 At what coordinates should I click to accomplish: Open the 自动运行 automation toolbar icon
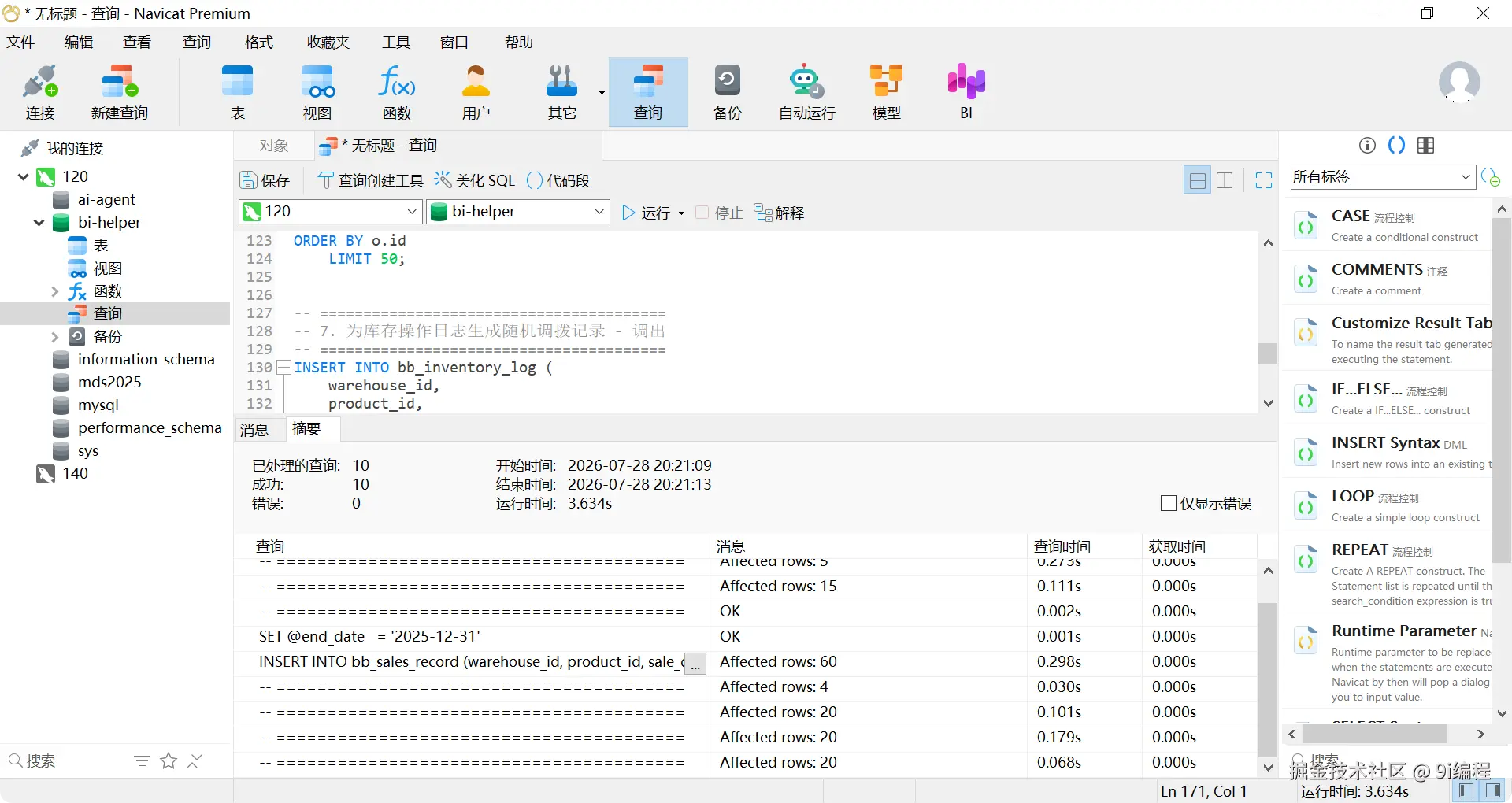pyautogui.click(x=807, y=92)
